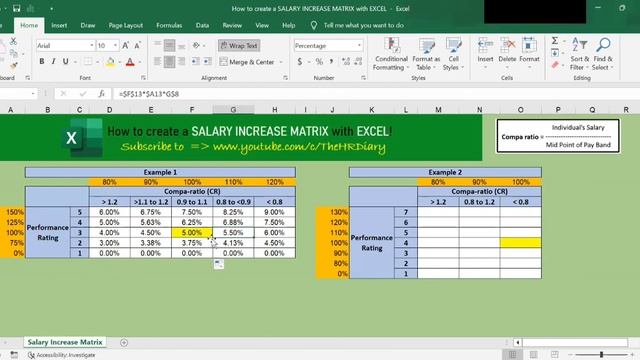This screenshot has height=360, width=640.
Task: Click the formula bar text
Action: 149,94
